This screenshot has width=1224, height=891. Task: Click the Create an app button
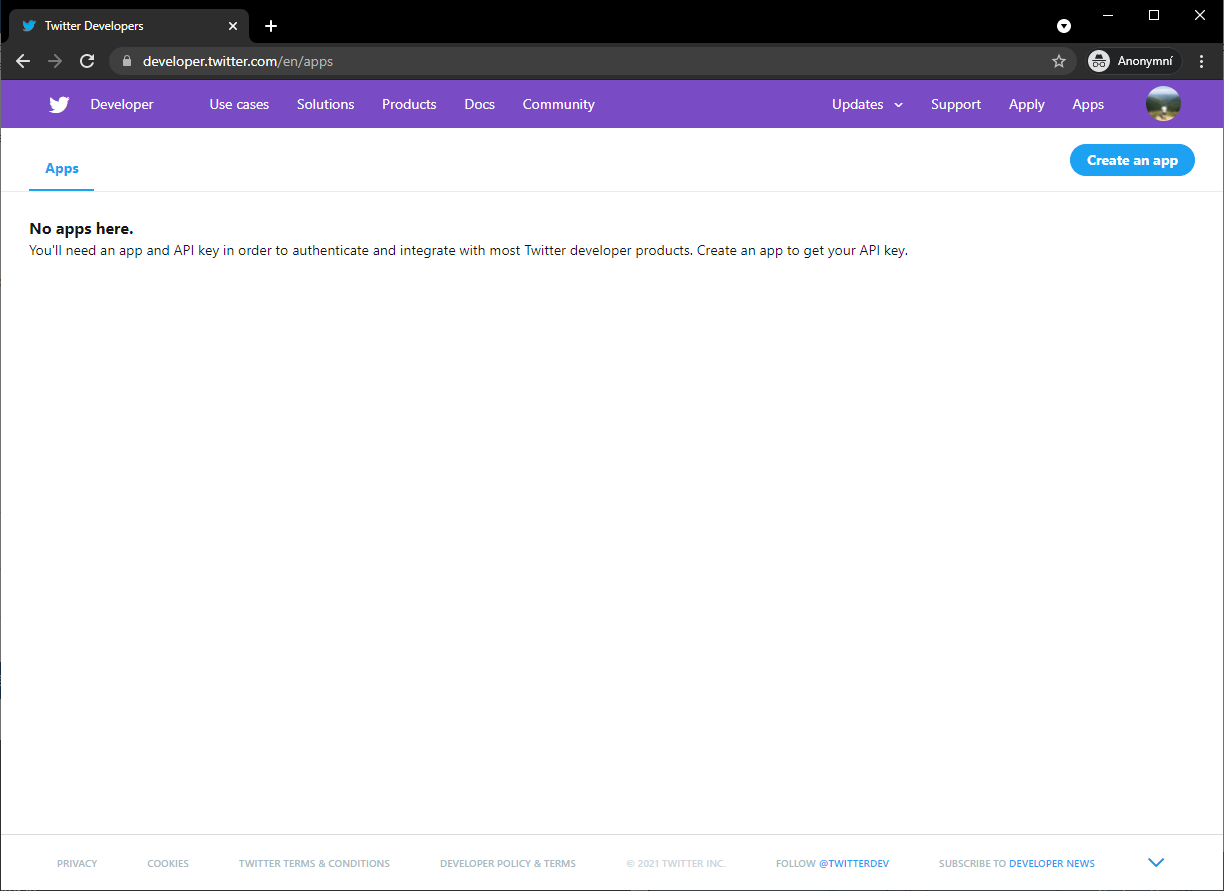(x=1132, y=160)
